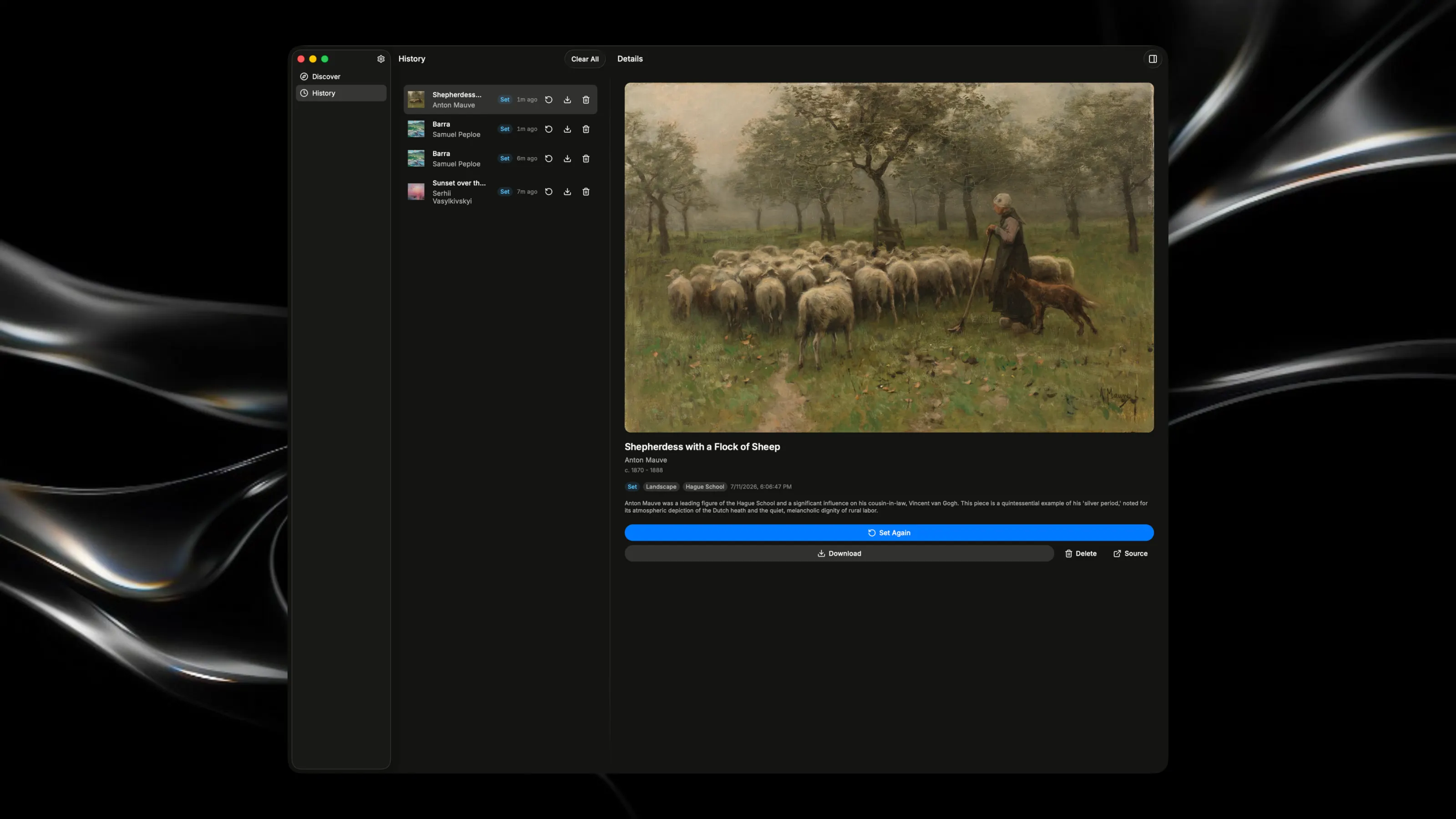The height and width of the screenshot is (819, 1456).
Task: Trash the 6m ago Barra entry
Action: tap(586, 158)
